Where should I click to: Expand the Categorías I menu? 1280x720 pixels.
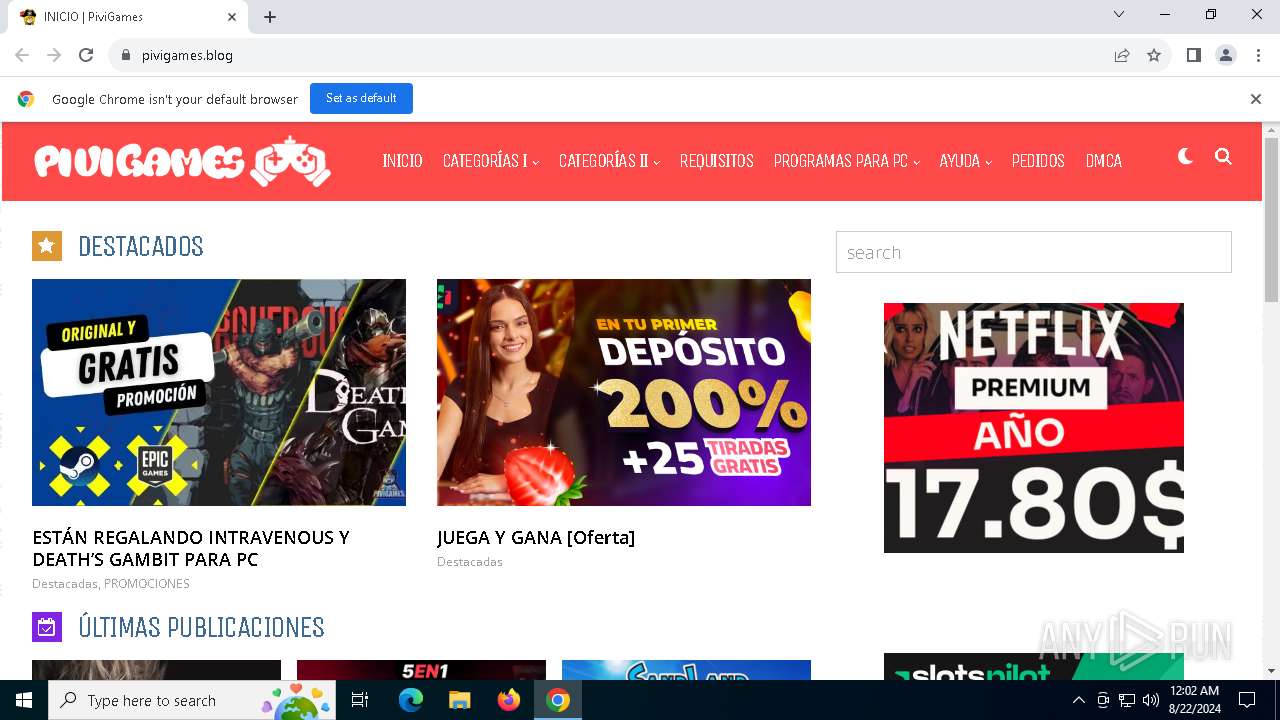491,161
